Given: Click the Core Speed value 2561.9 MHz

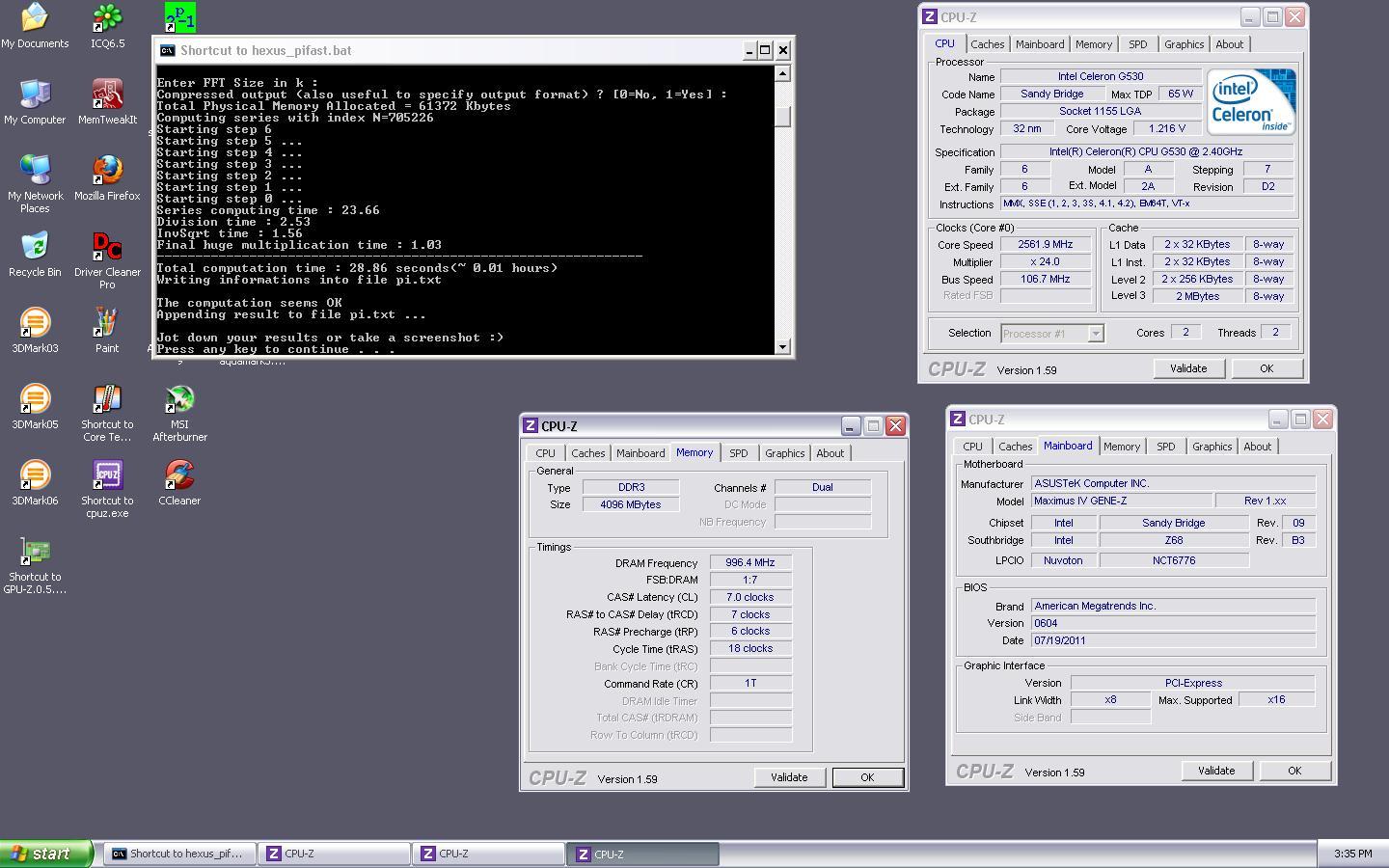Looking at the screenshot, I should (x=1046, y=245).
